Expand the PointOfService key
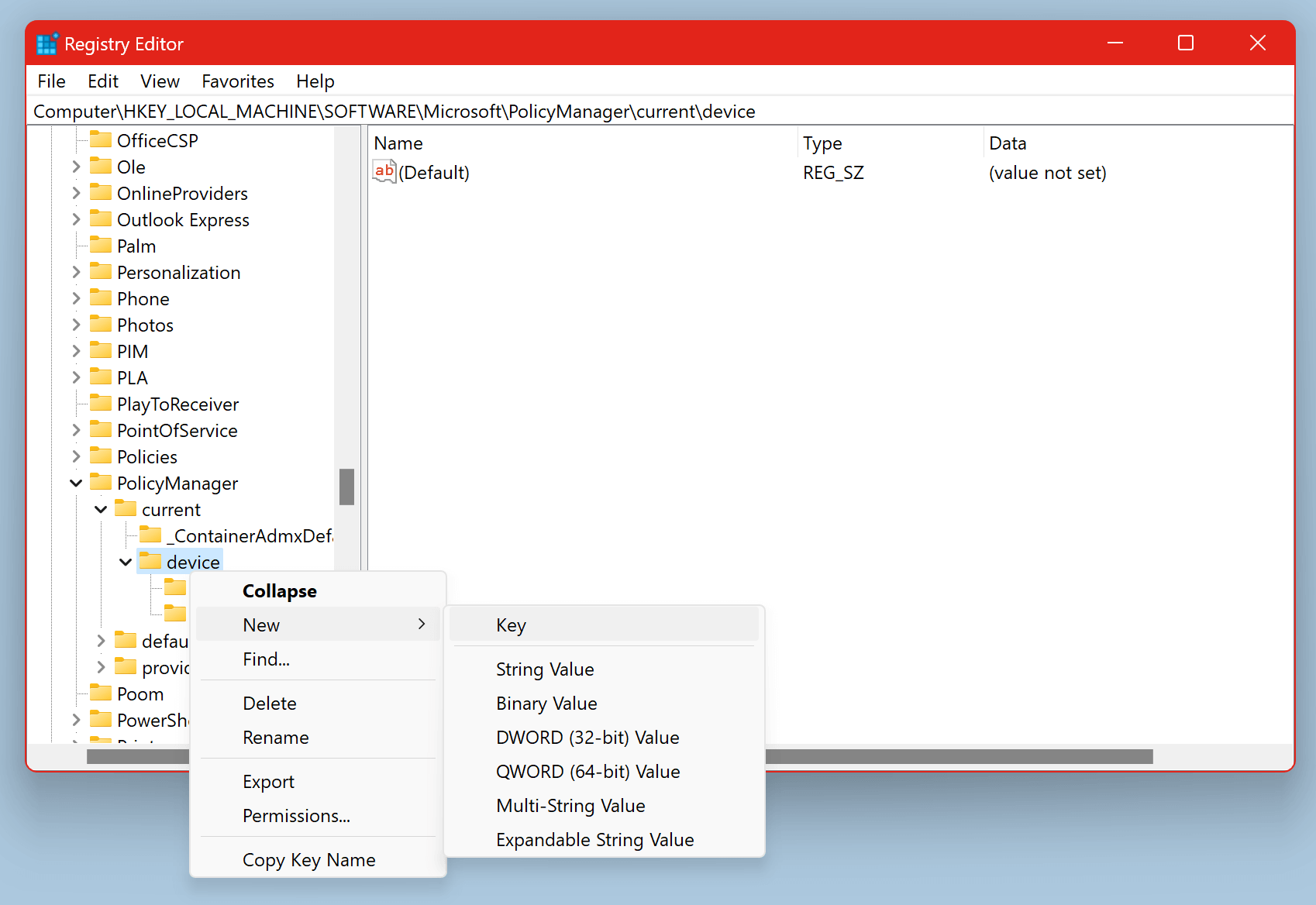The height and width of the screenshot is (905, 1316). 76,430
